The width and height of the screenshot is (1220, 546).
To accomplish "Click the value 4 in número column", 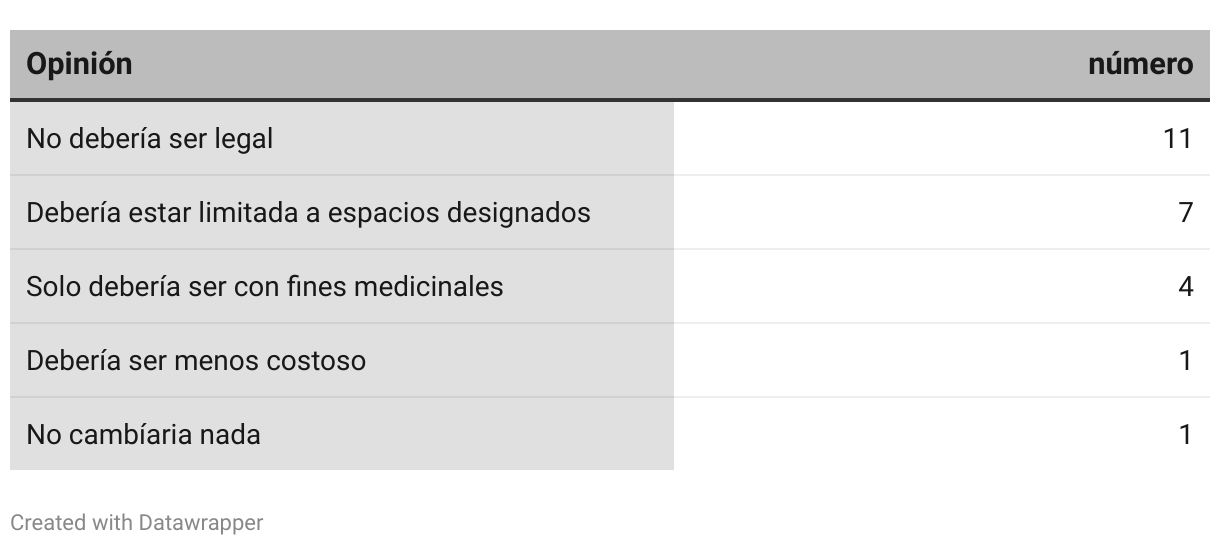I will (1186, 286).
